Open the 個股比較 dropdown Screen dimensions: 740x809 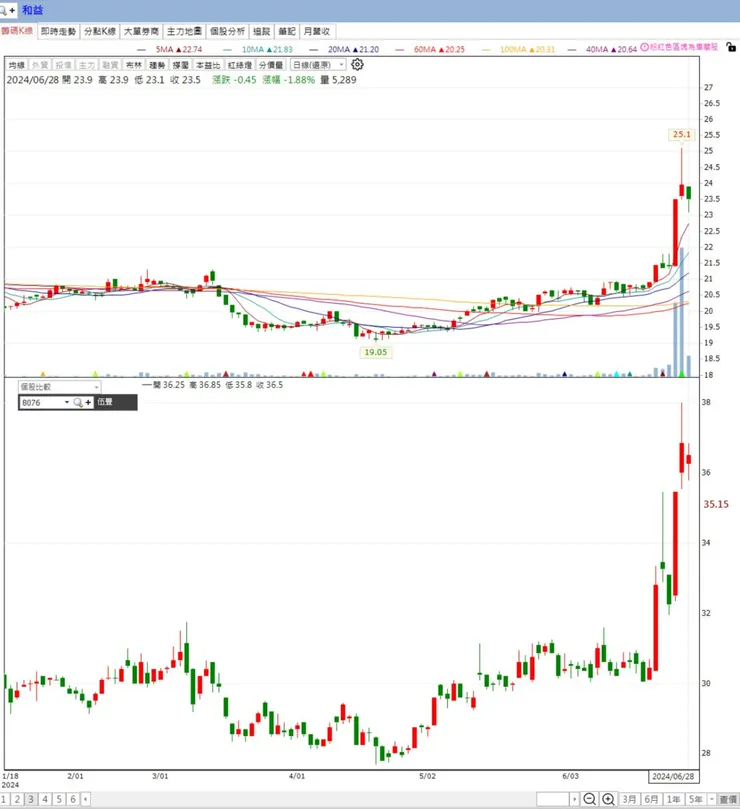pos(59,386)
